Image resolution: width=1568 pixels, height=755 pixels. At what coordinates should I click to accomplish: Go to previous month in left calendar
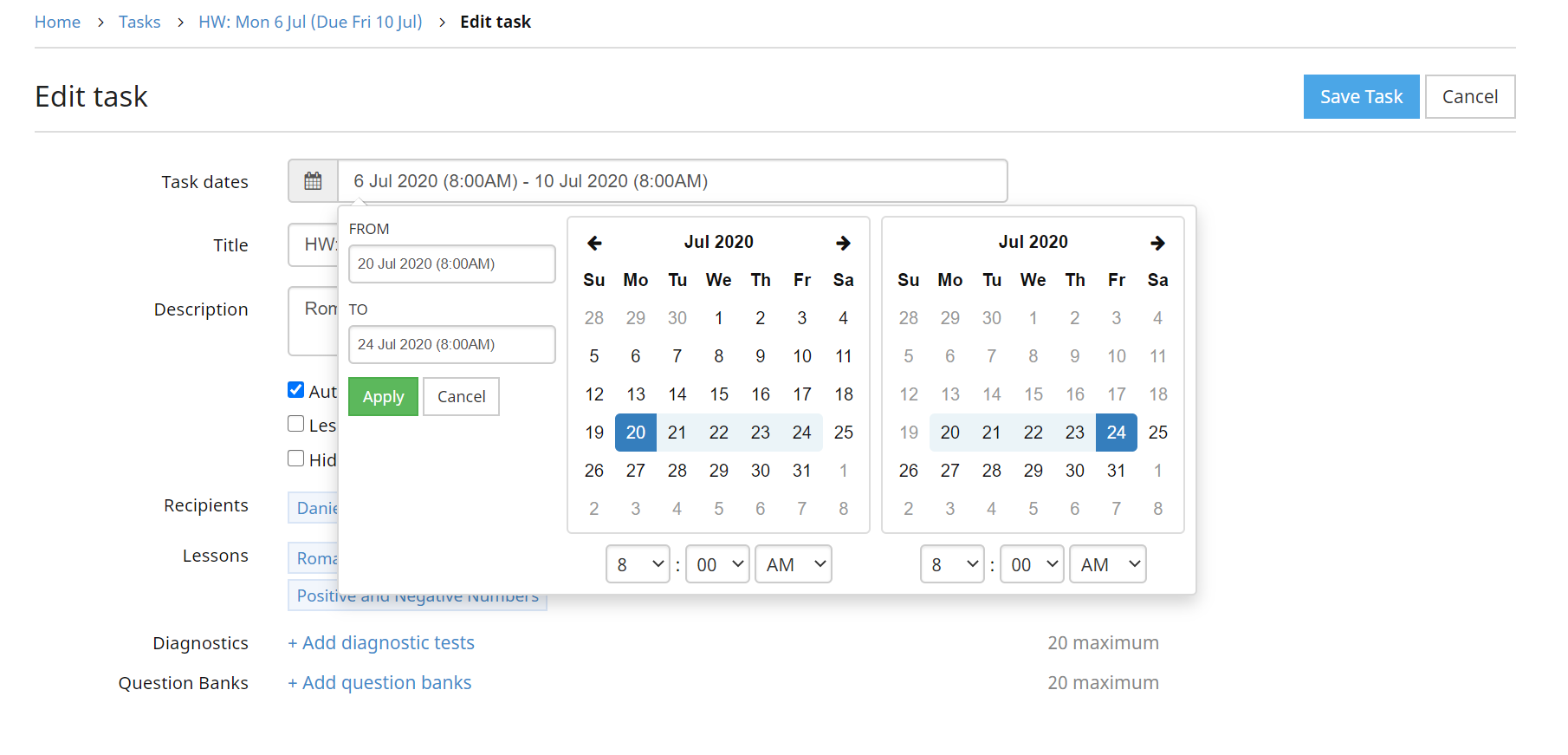tap(594, 243)
